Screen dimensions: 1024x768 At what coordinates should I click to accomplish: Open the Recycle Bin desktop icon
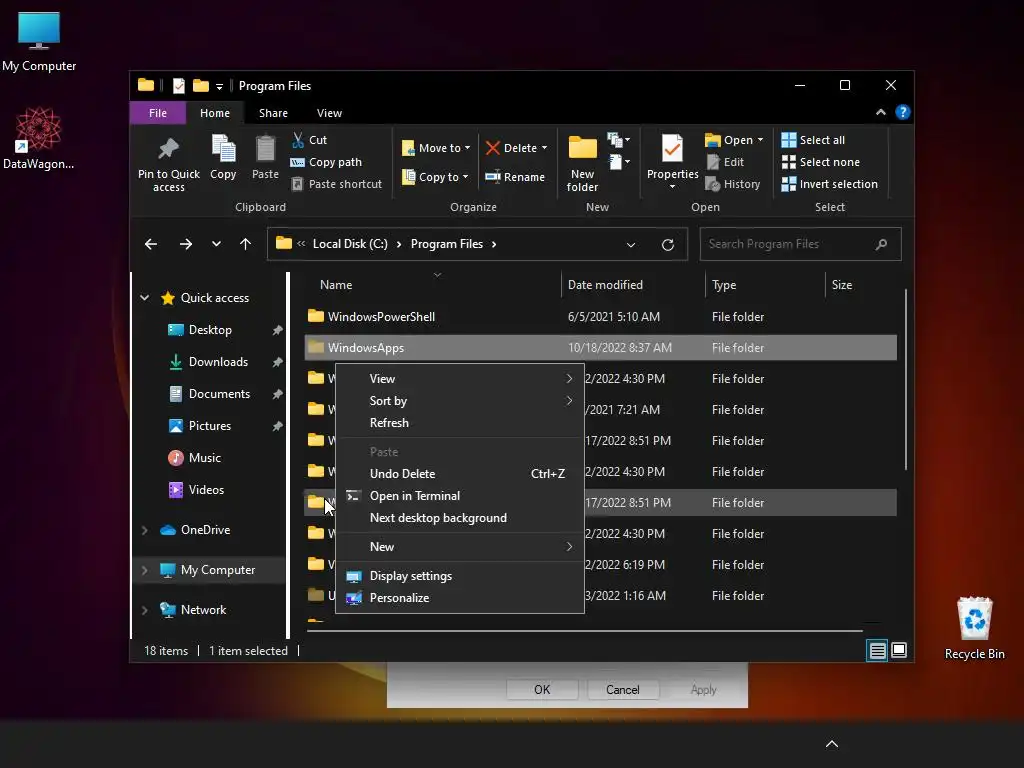click(x=974, y=628)
